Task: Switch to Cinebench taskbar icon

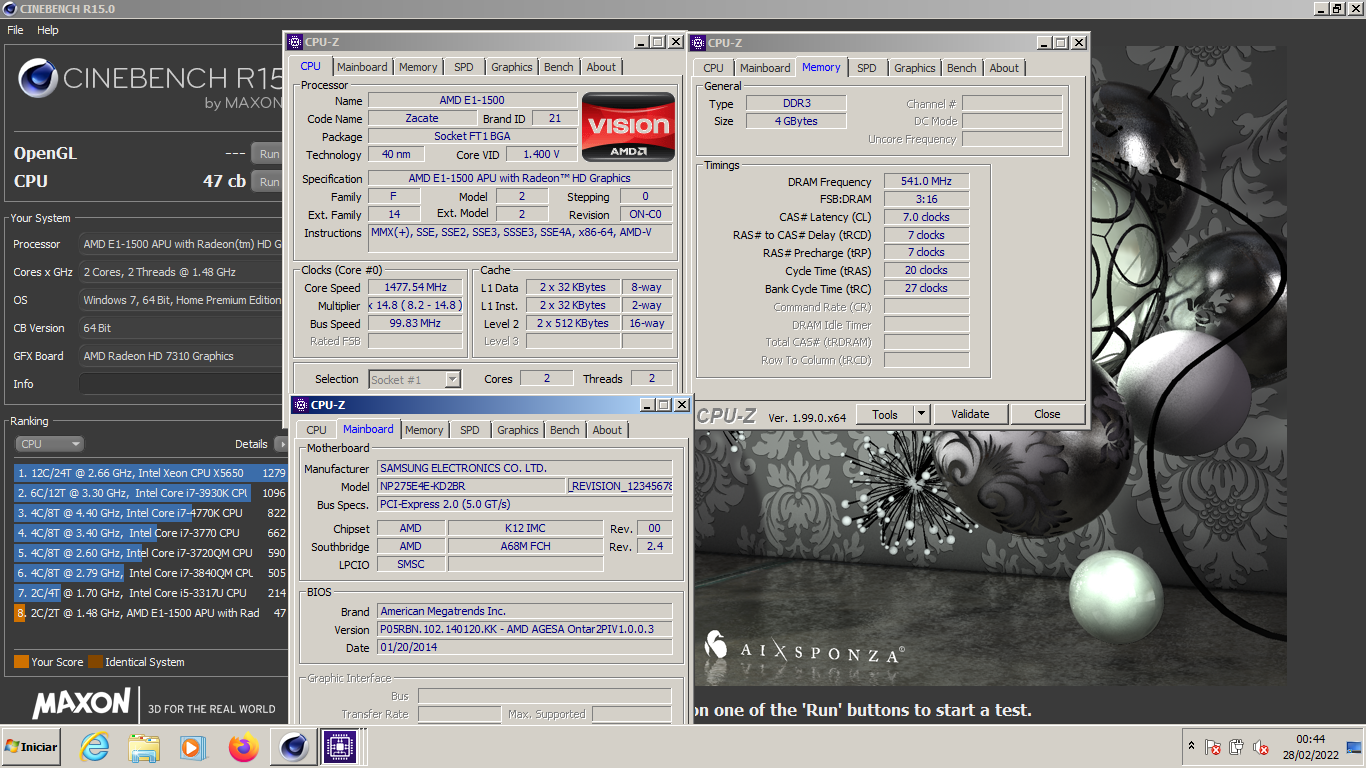Action: (x=293, y=747)
